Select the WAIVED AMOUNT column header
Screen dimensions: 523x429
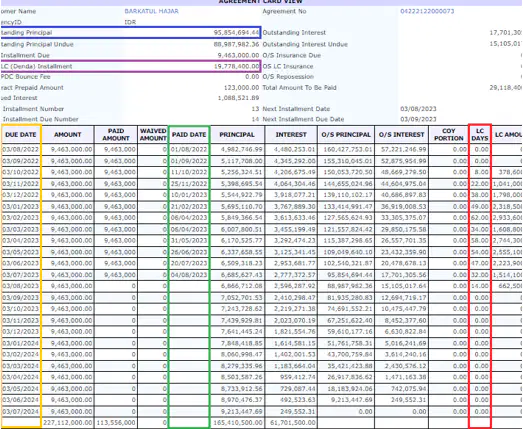point(153,134)
